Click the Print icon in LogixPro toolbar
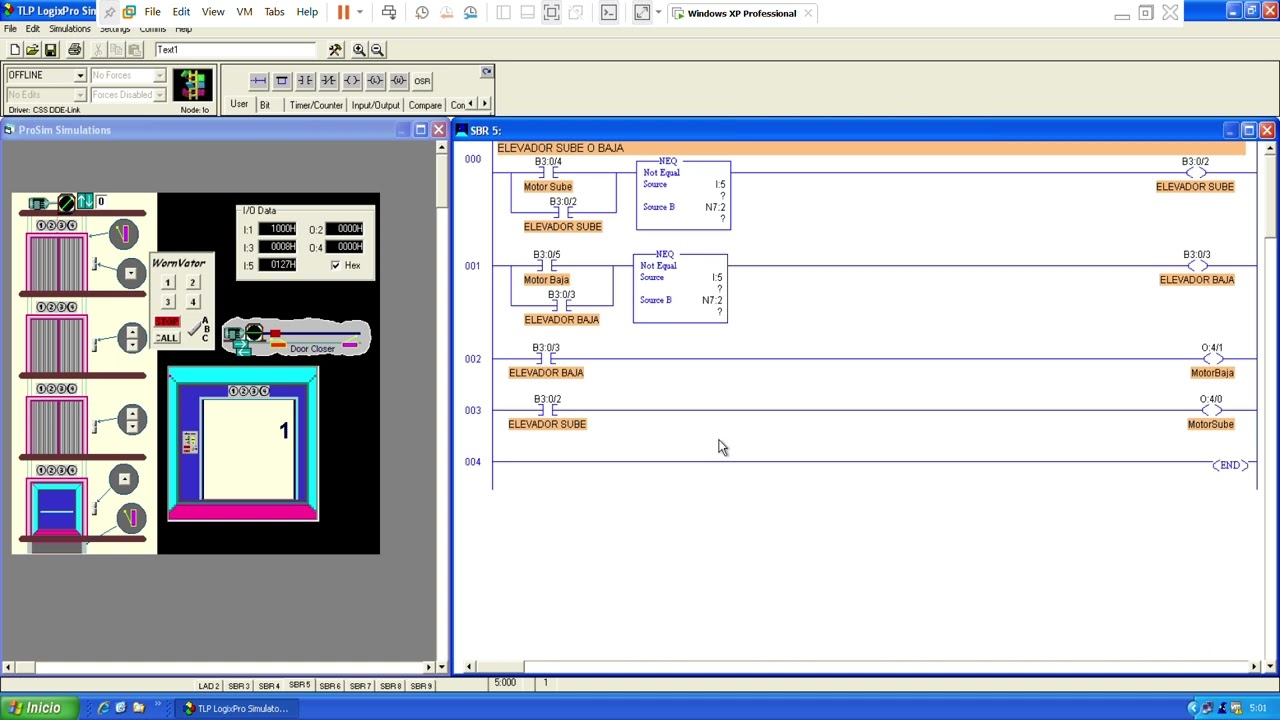Image resolution: width=1280 pixels, height=720 pixels. pyautogui.click(x=75, y=50)
